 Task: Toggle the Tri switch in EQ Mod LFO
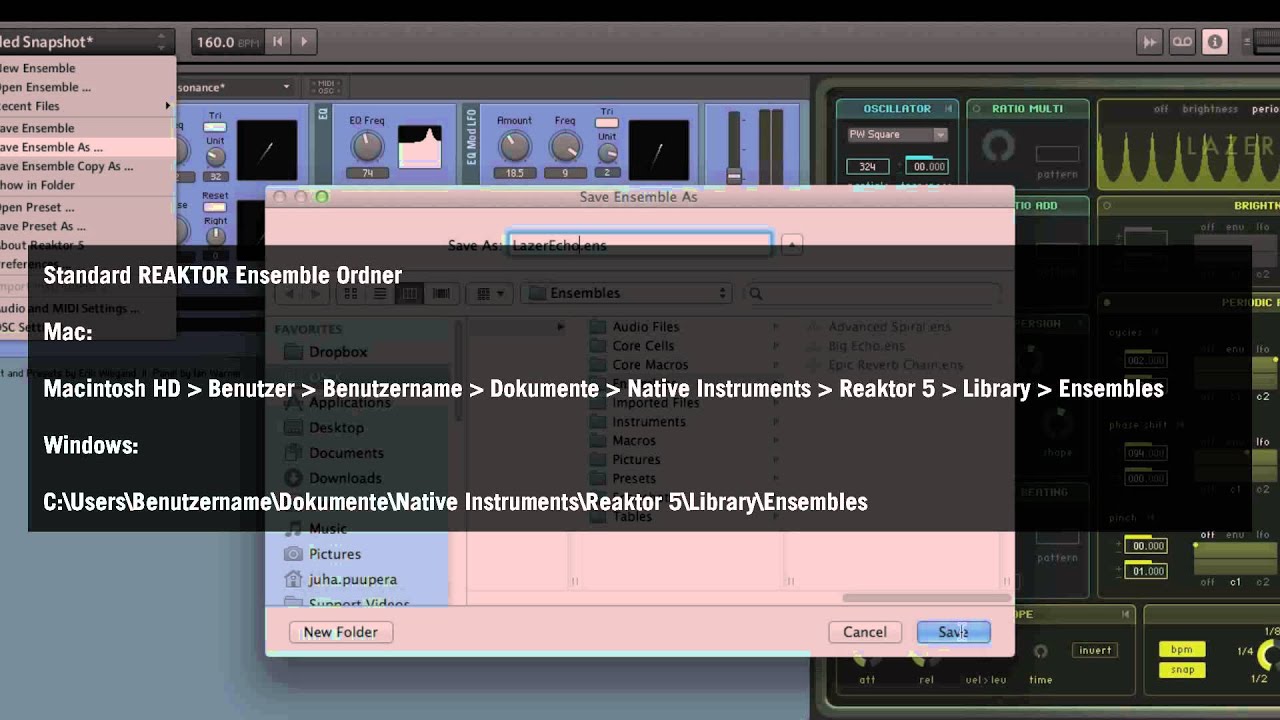tap(607, 123)
